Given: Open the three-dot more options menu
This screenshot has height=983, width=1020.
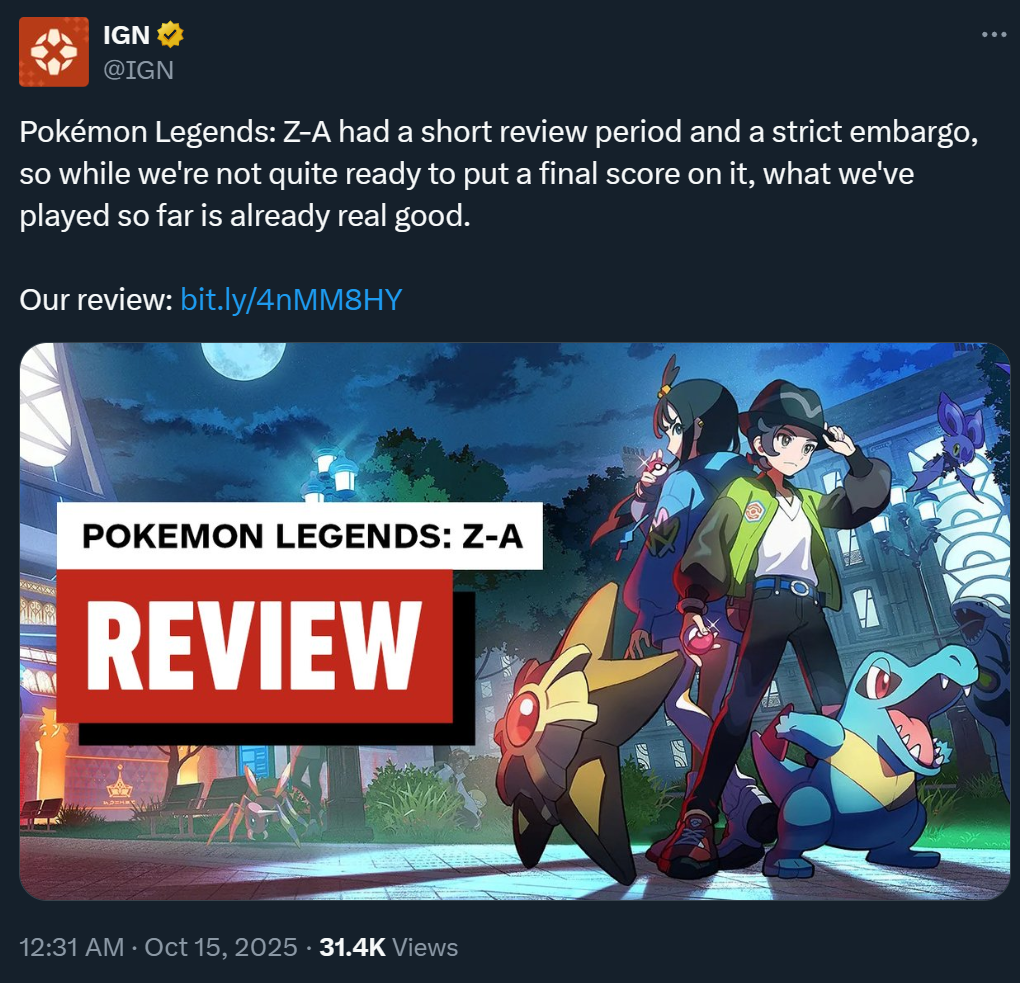Looking at the screenshot, I should (994, 34).
